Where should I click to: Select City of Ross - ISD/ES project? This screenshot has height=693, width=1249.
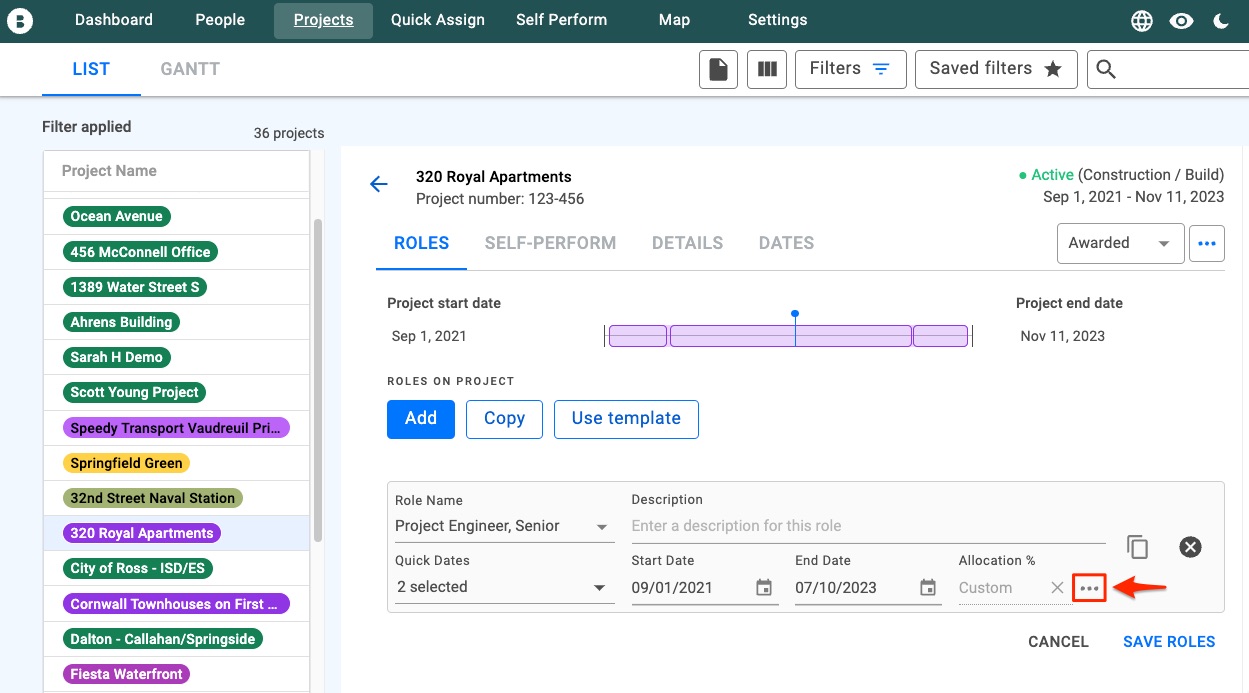[x=138, y=568]
